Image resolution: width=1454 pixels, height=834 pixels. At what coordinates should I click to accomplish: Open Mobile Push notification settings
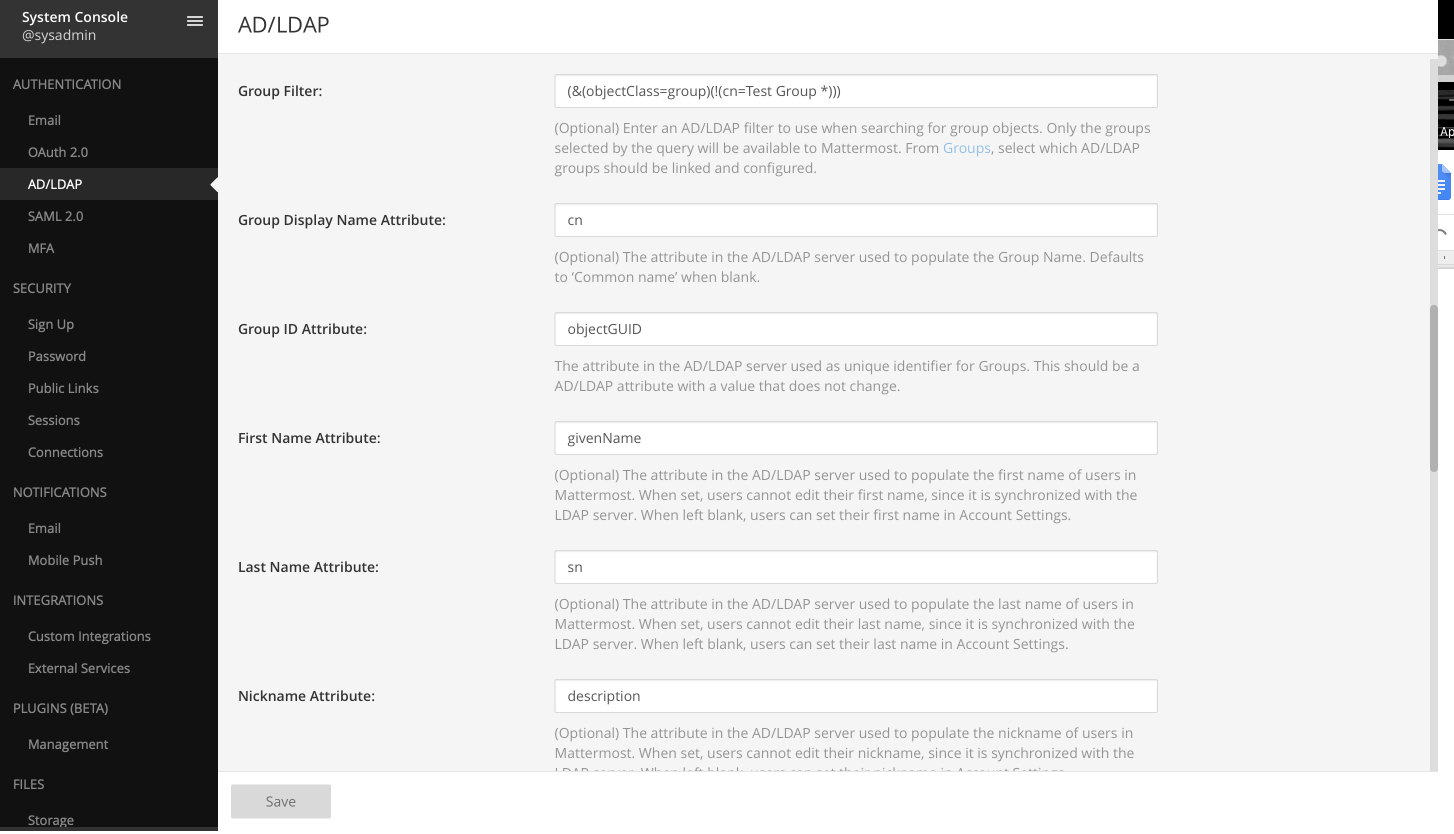tap(65, 560)
